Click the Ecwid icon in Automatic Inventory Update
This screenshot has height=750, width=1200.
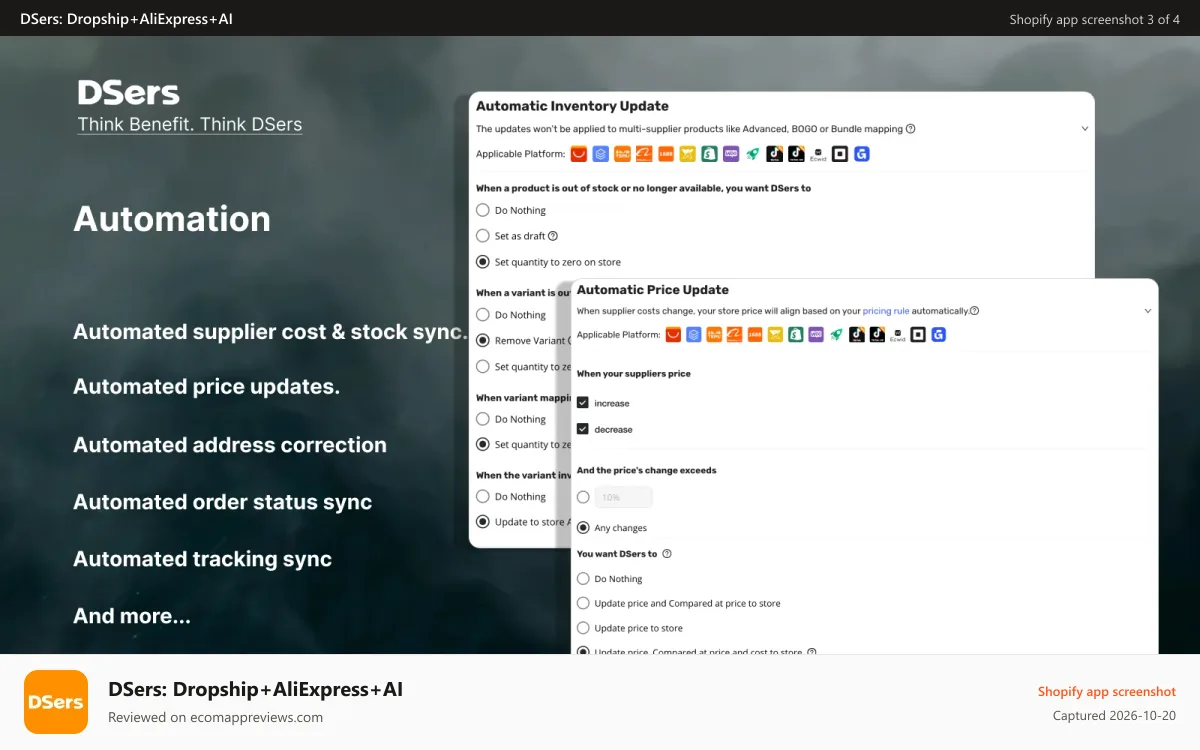click(x=818, y=154)
